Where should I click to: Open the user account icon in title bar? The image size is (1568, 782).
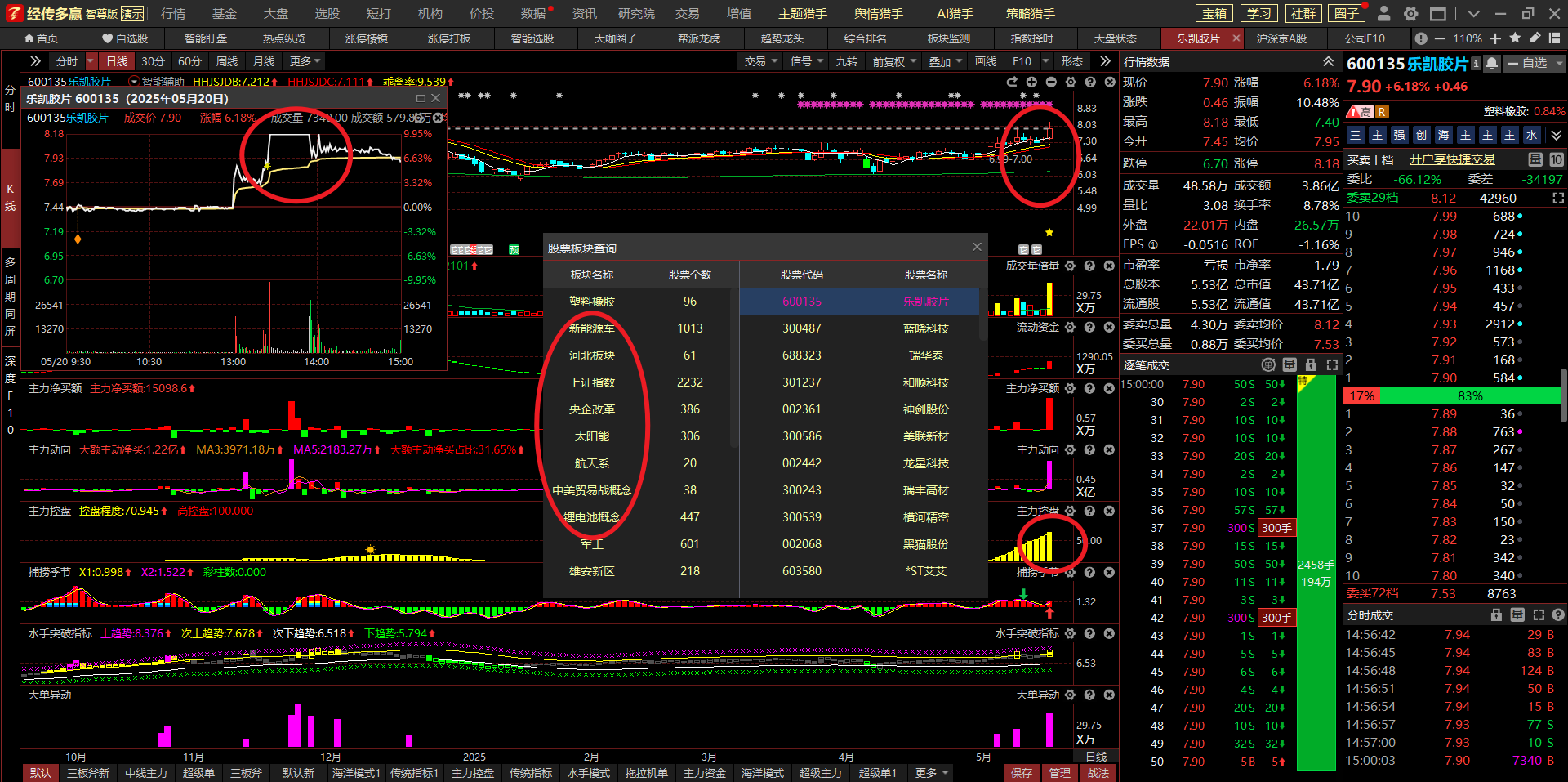click(x=1383, y=13)
